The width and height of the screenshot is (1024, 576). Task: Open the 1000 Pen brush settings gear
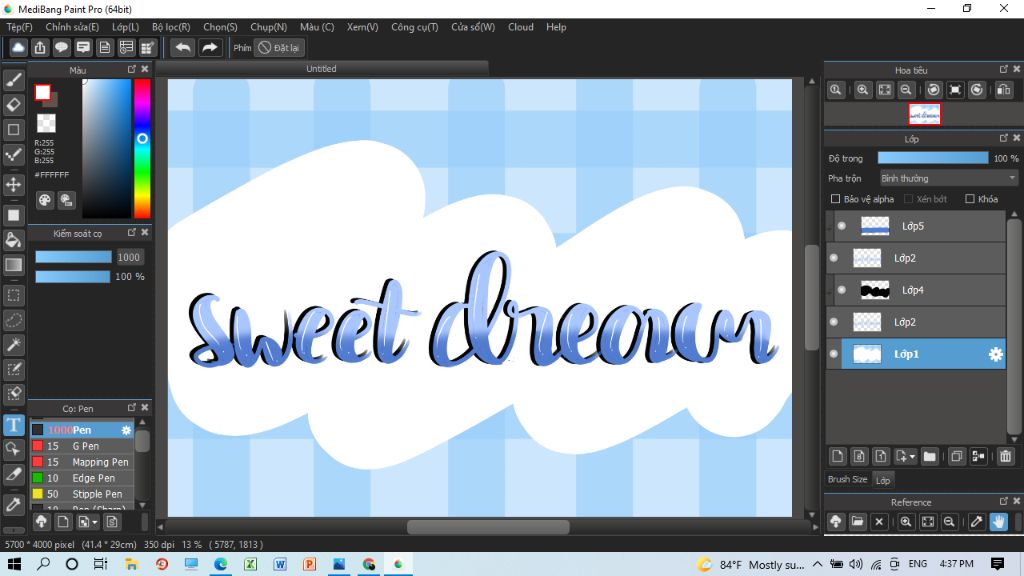(126, 430)
